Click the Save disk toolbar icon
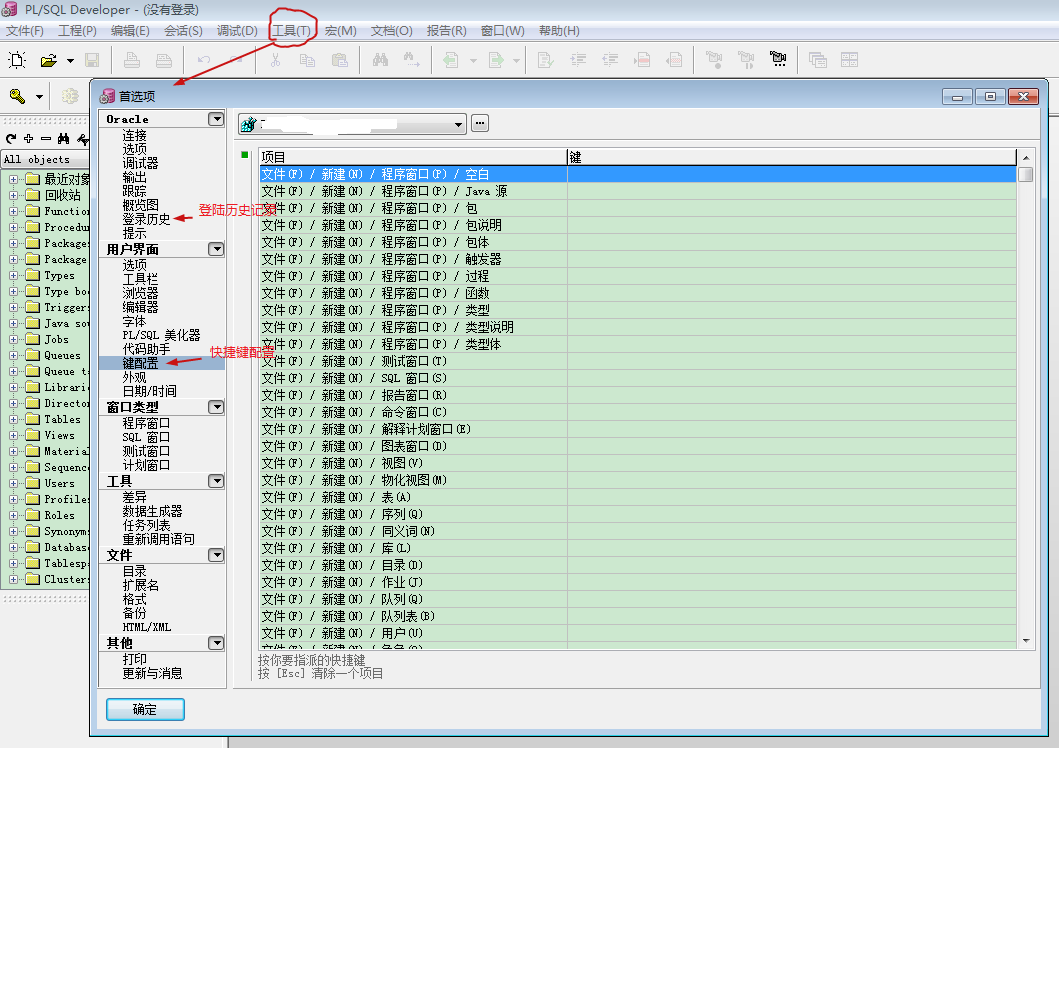This screenshot has width=1059, height=1000. point(92,60)
